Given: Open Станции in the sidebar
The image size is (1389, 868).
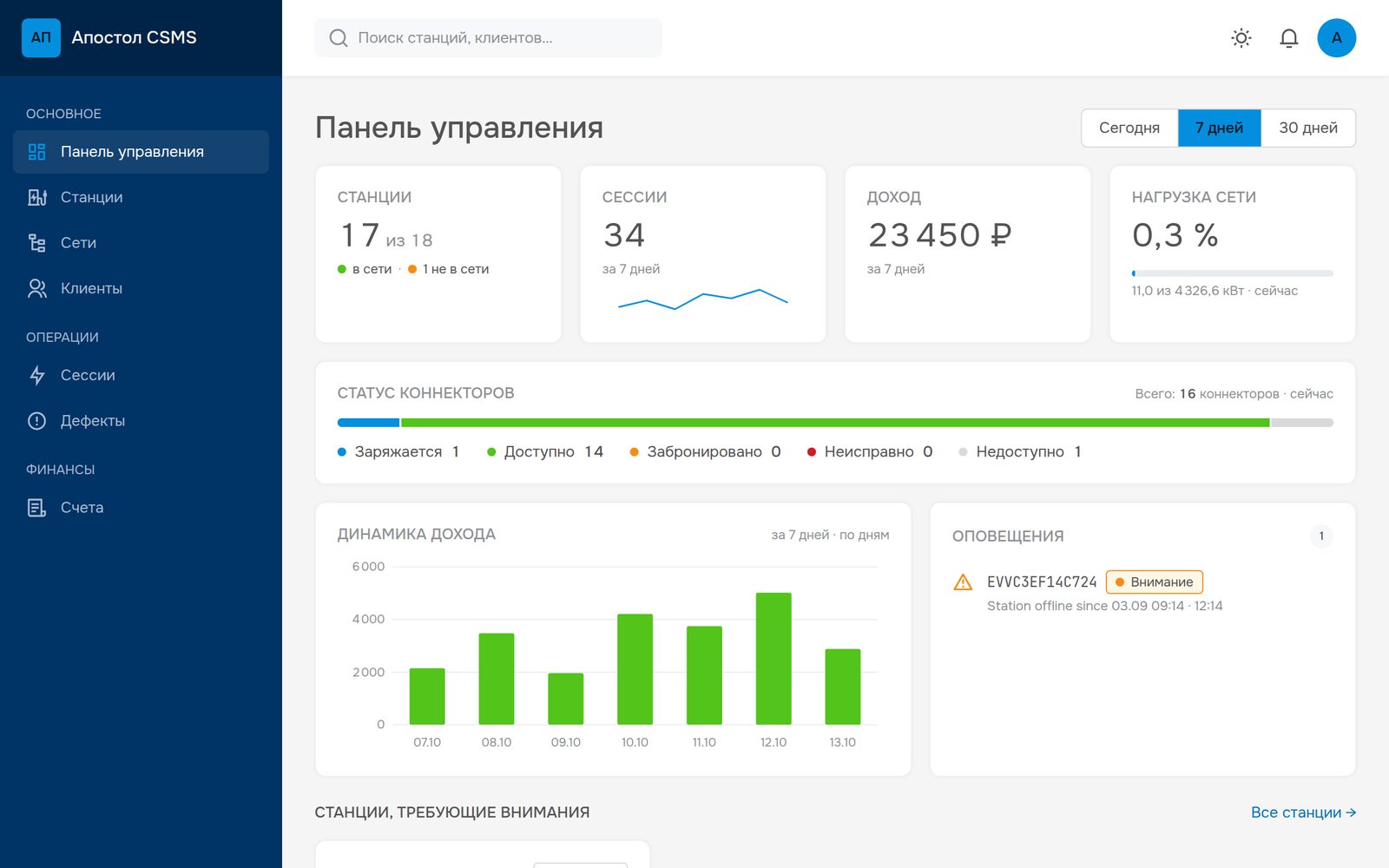Looking at the screenshot, I should click(x=141, y=197).
